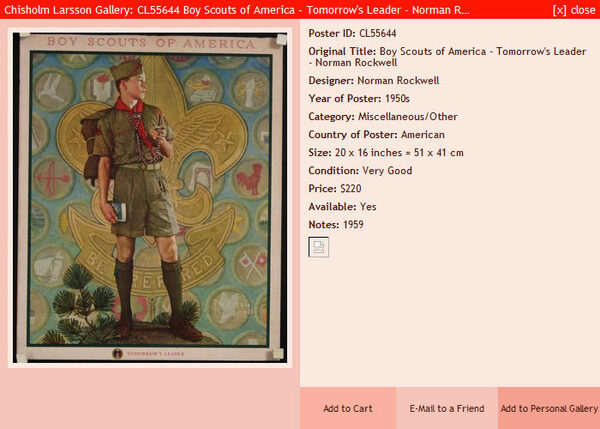Click Year of Poster: 1950s text
This screenshot has width=600, height=429.
359,98
